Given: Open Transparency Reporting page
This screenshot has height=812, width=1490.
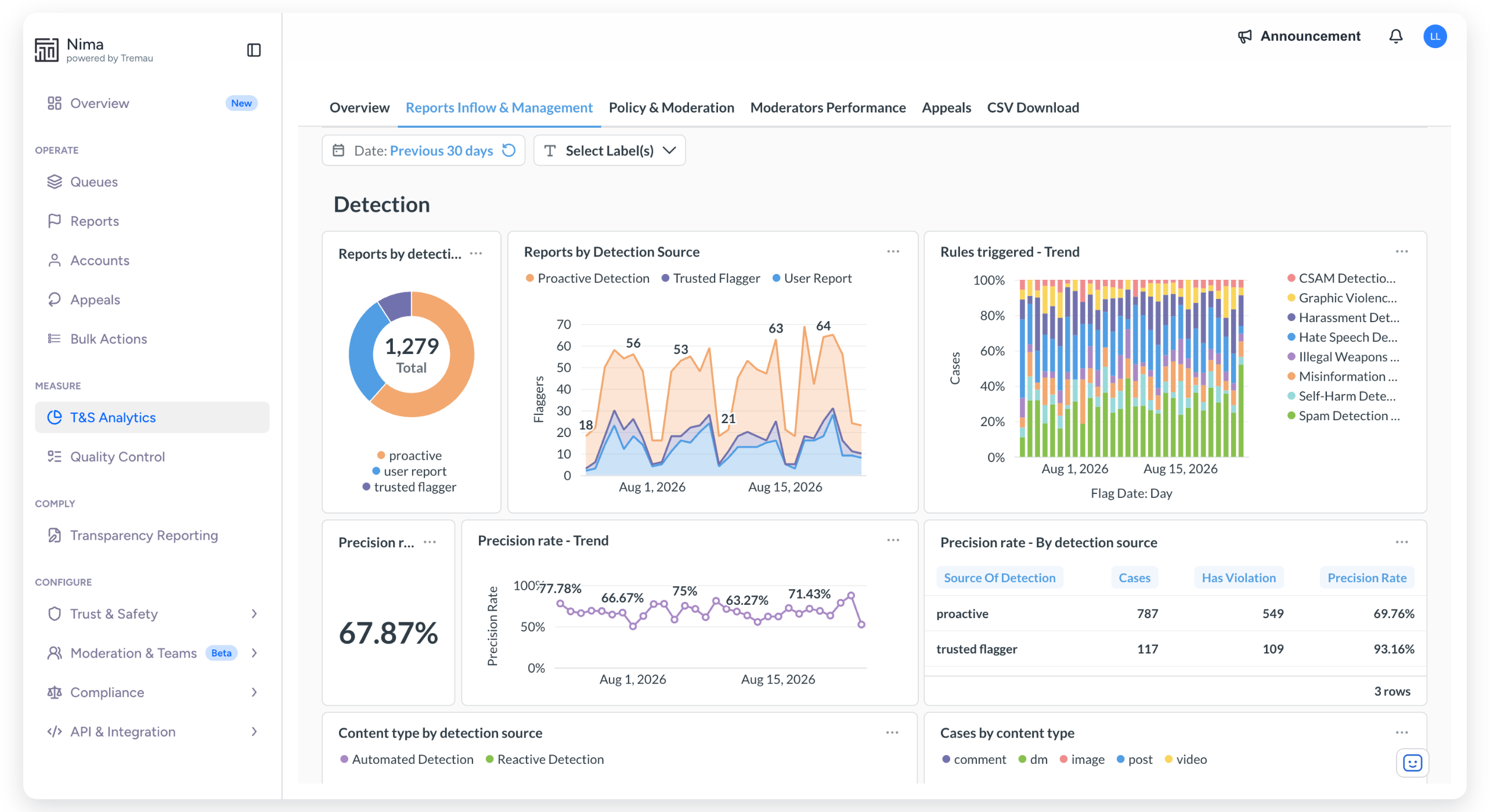Looking at the screenshot, I should click(152, 536).
